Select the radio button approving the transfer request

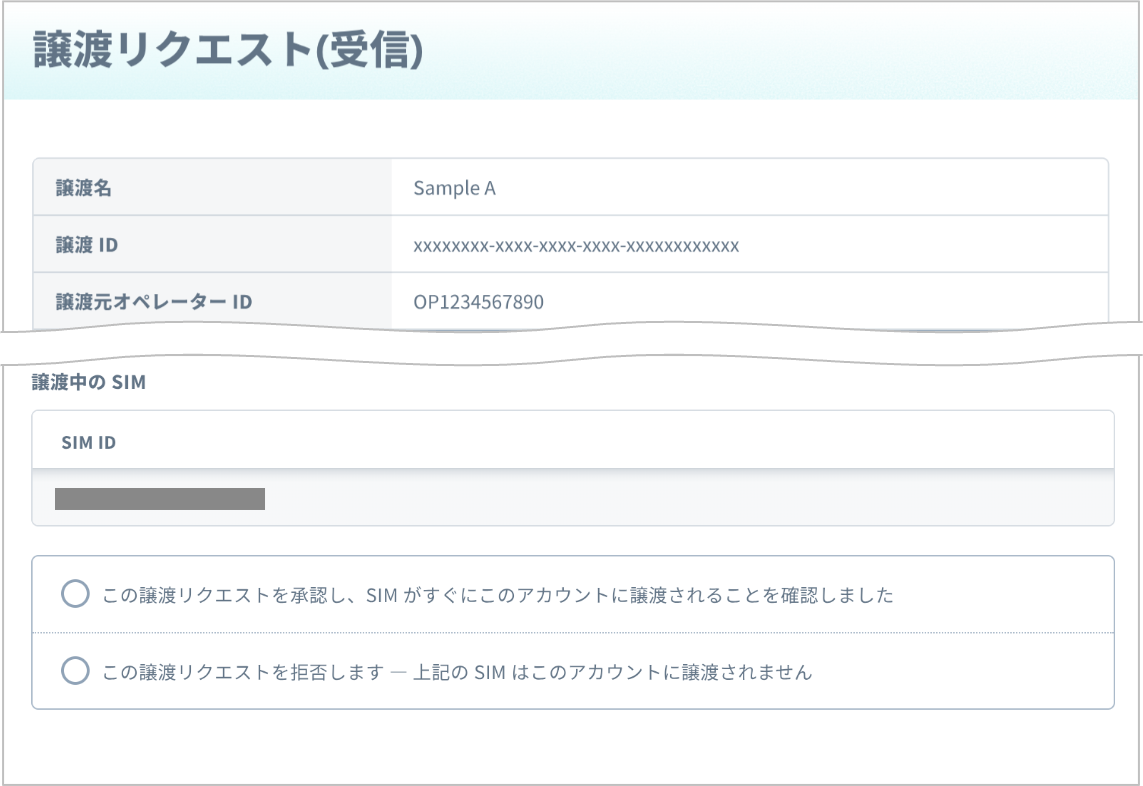75,594
